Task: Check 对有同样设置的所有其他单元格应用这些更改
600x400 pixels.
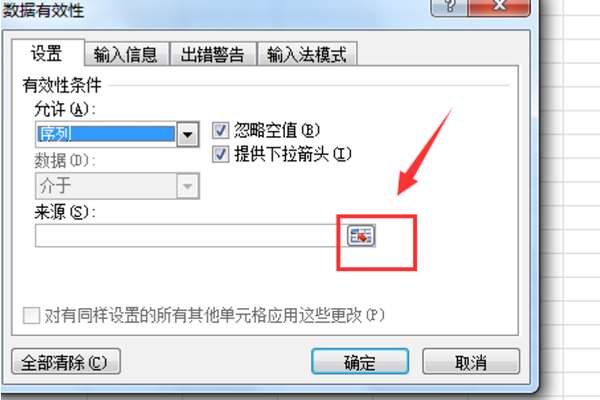Action: [x=31, y=315]
